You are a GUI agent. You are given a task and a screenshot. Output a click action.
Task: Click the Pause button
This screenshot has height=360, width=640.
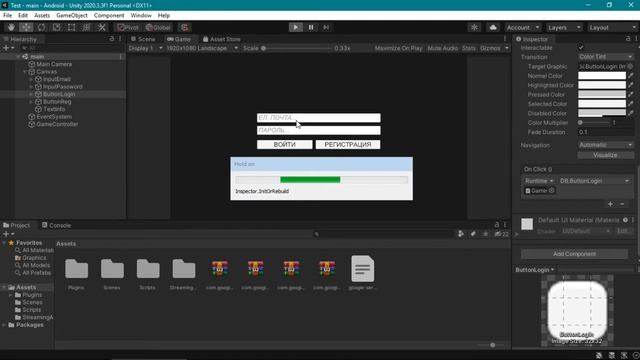[311, 27]
